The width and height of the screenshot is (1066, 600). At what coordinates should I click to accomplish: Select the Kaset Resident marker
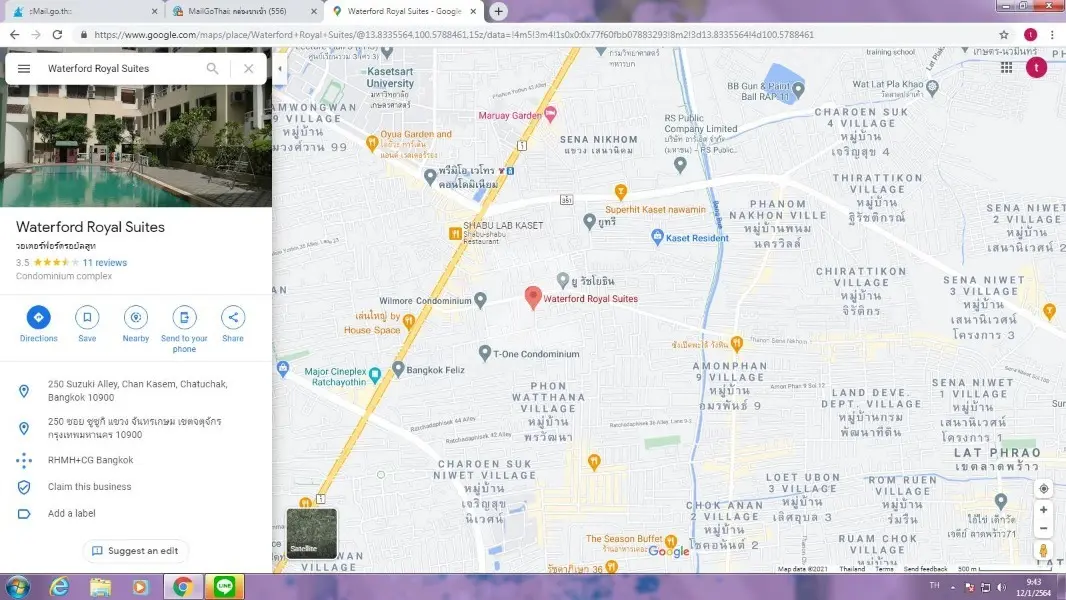(657, 236)
